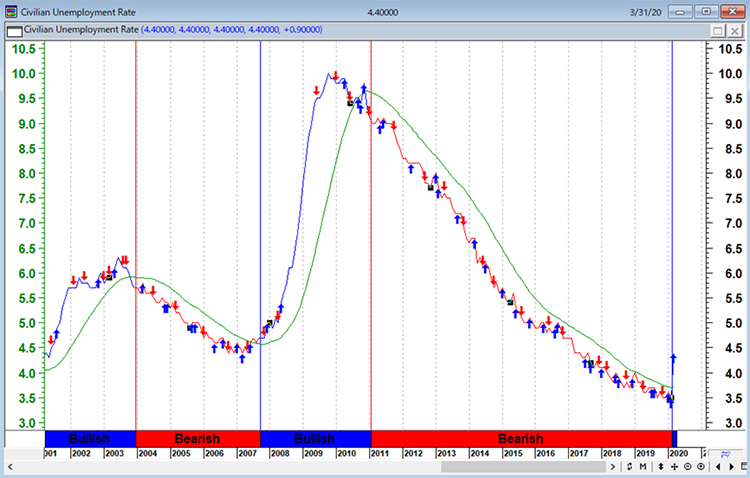Maximize the inner chart pane
750x478 pixels.
tap(718, 31)
